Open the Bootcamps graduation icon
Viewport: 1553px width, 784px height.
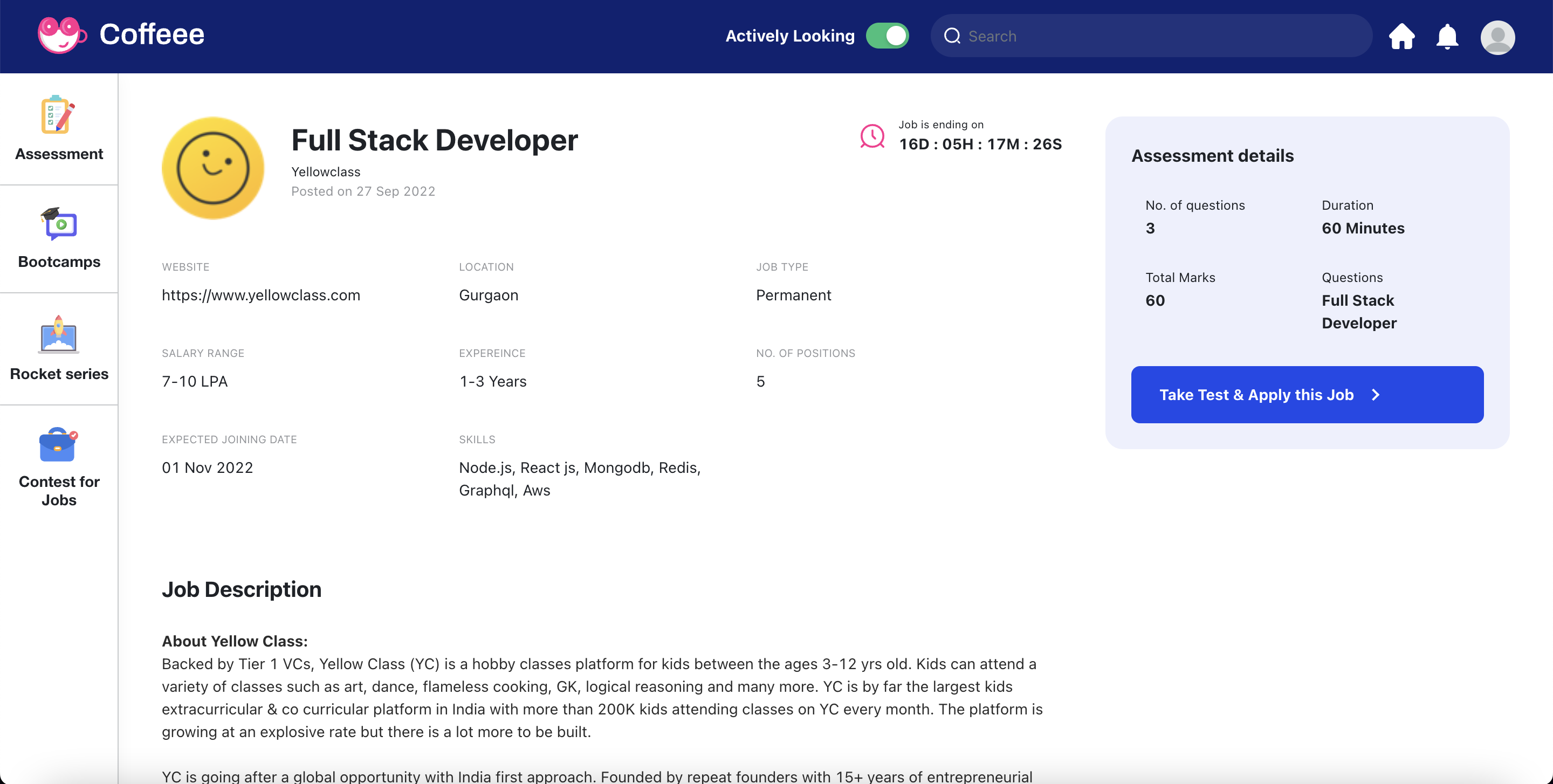[x=58, y=224]
